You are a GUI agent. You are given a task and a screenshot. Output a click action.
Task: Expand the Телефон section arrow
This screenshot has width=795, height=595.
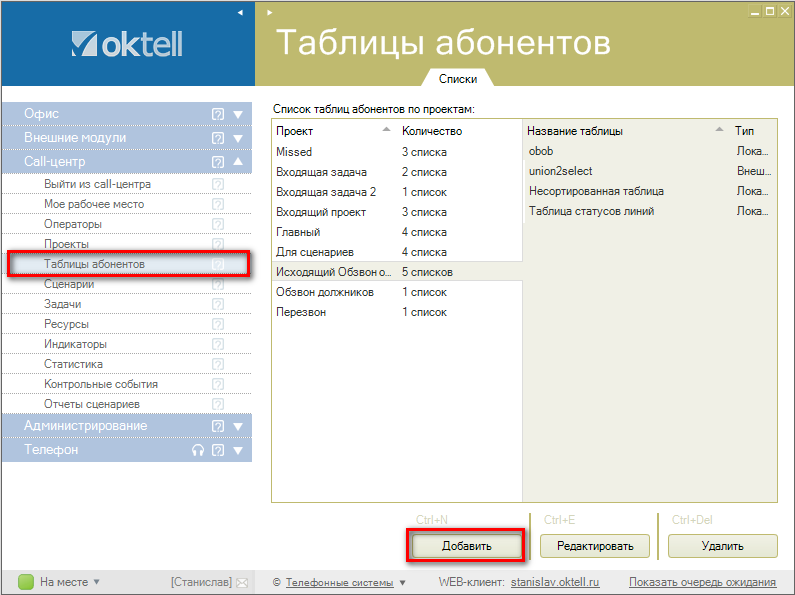point(238,450)
